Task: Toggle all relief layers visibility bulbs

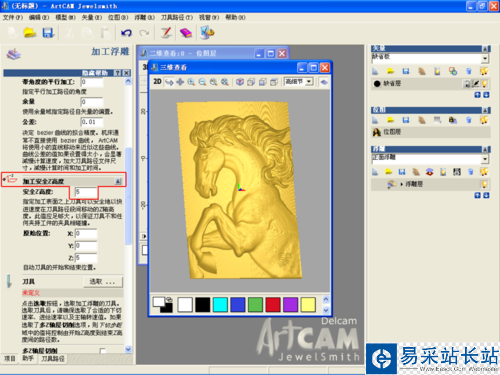Action: coord(484,172)
